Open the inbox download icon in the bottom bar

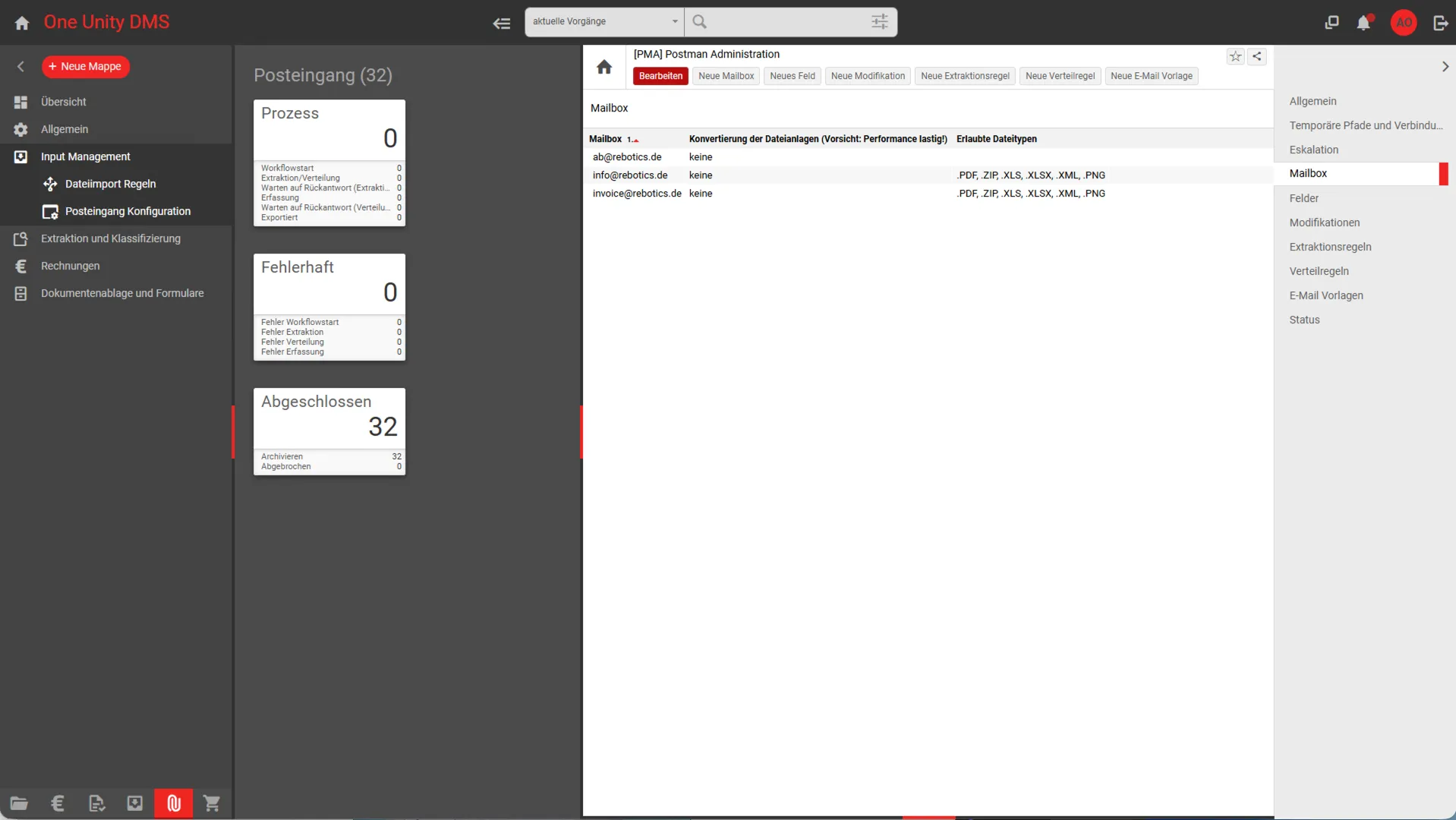[x=135, y=803]
